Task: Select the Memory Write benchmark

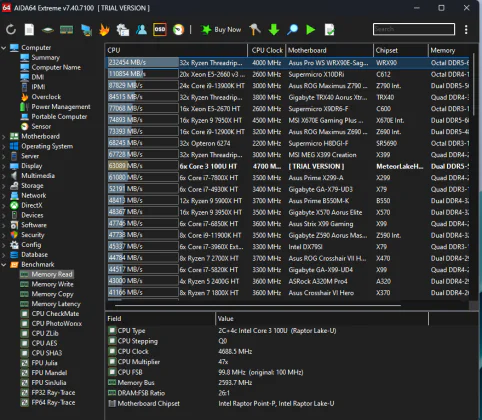Action: click(x=52, y=284)
